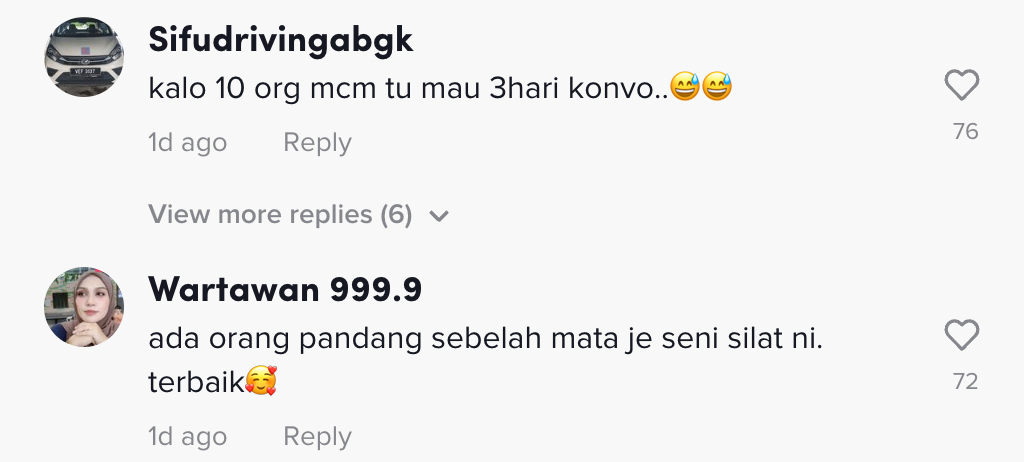Reply to Wartawan 999.9's comment
This screenshot has height=462, width=1024.
pos(317,437)
